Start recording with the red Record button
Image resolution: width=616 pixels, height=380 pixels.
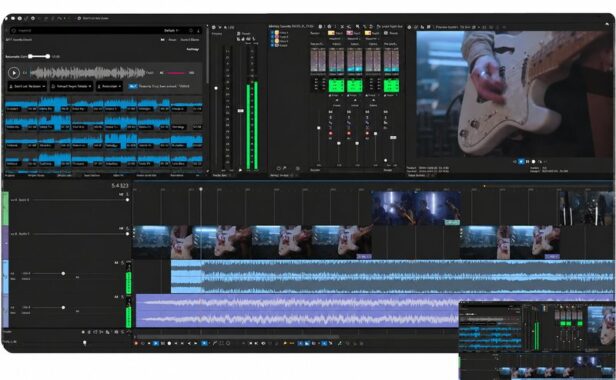[x=136, y=343]
